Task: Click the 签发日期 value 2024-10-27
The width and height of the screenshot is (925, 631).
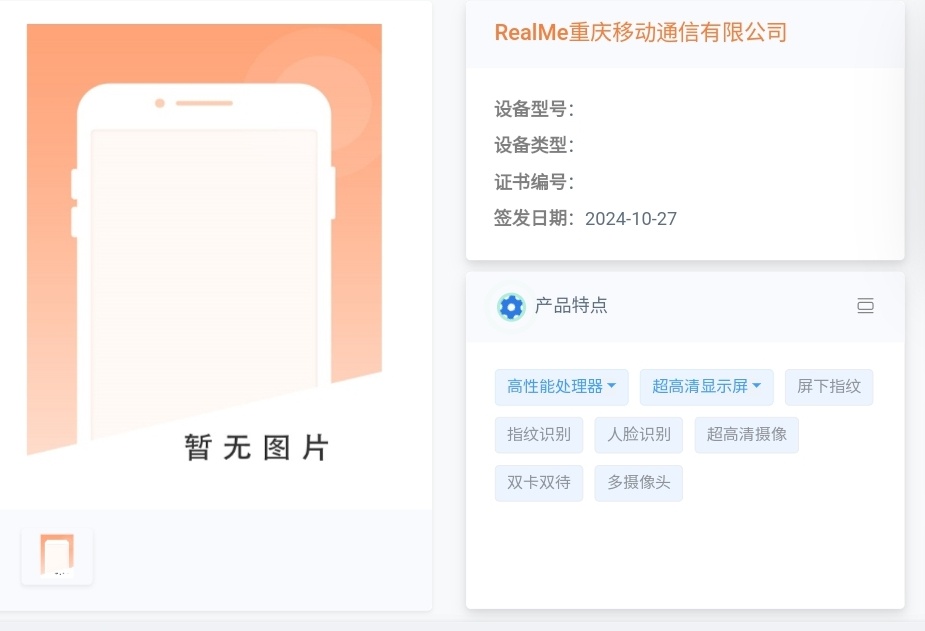Action: 631,219
